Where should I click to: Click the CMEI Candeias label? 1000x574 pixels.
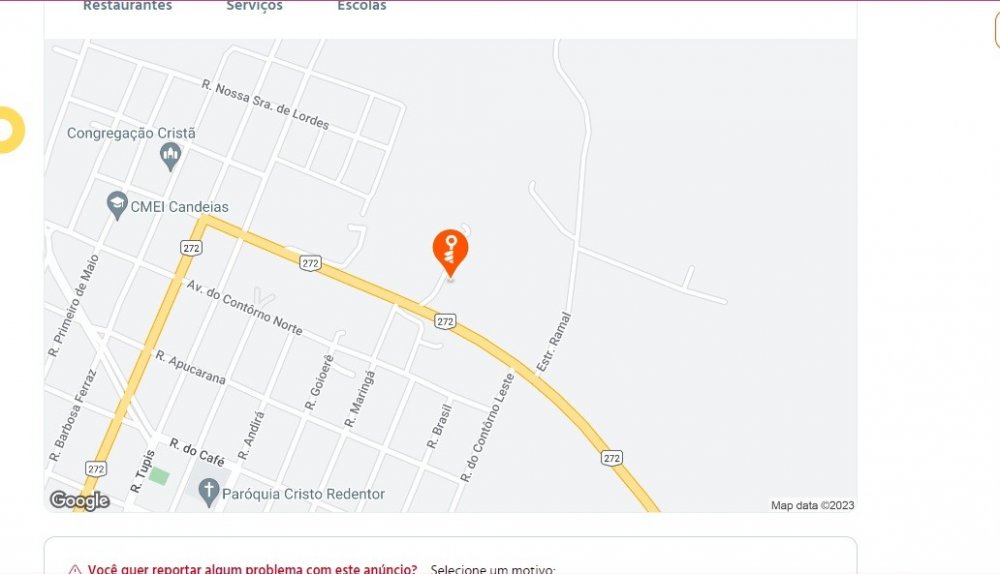coord(179,207)
